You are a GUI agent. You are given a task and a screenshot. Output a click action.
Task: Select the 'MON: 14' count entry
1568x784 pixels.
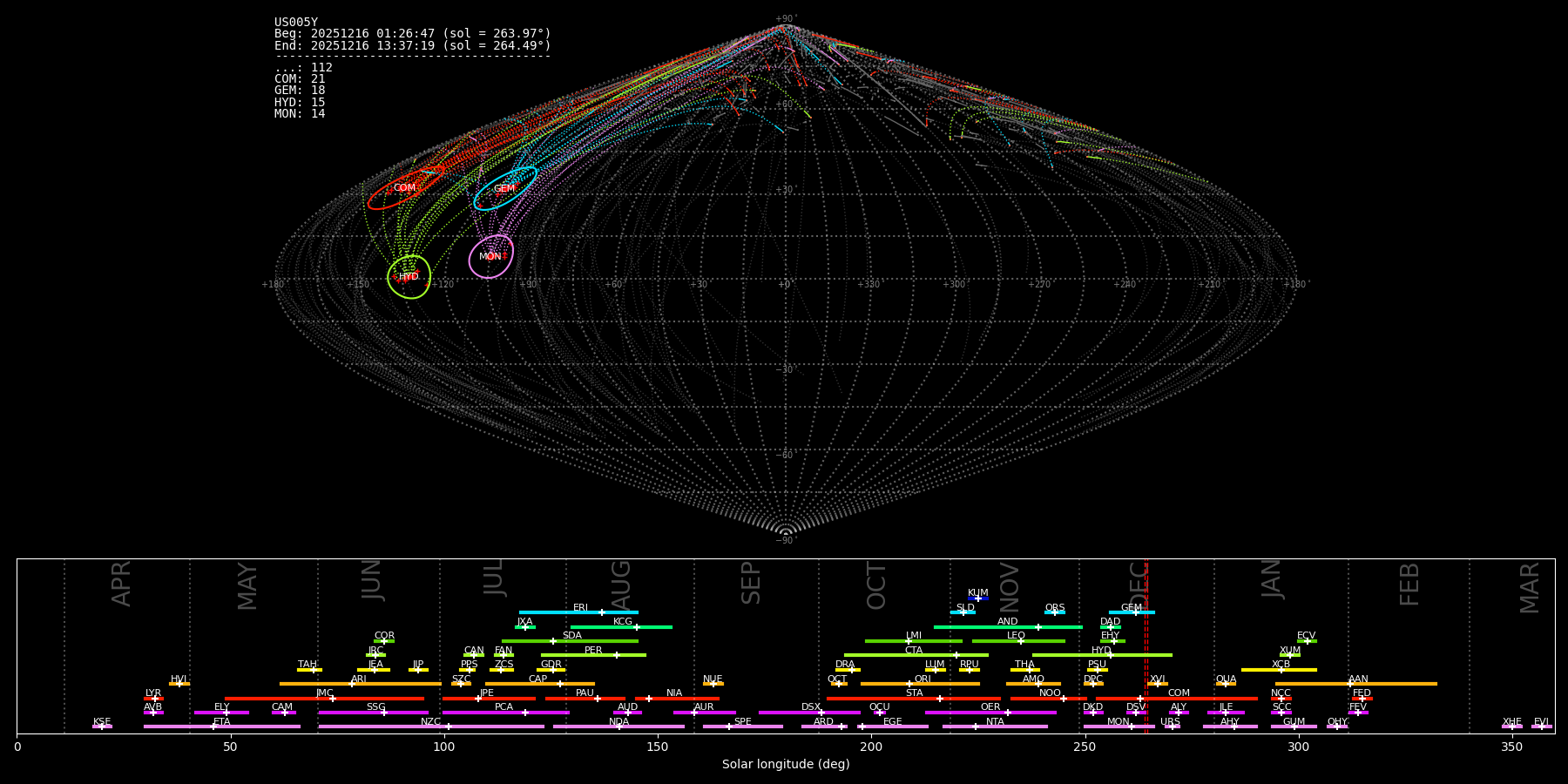[300, 114]
